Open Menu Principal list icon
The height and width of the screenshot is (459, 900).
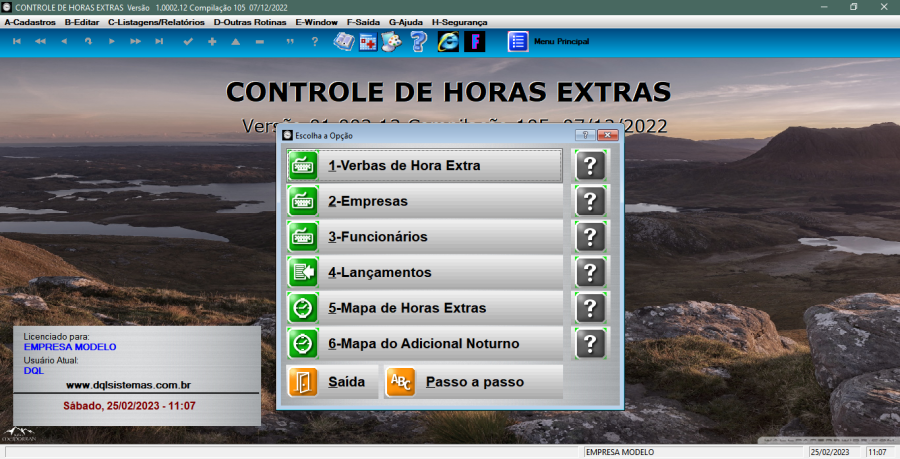pyautogui.click(x=518, y=41)
